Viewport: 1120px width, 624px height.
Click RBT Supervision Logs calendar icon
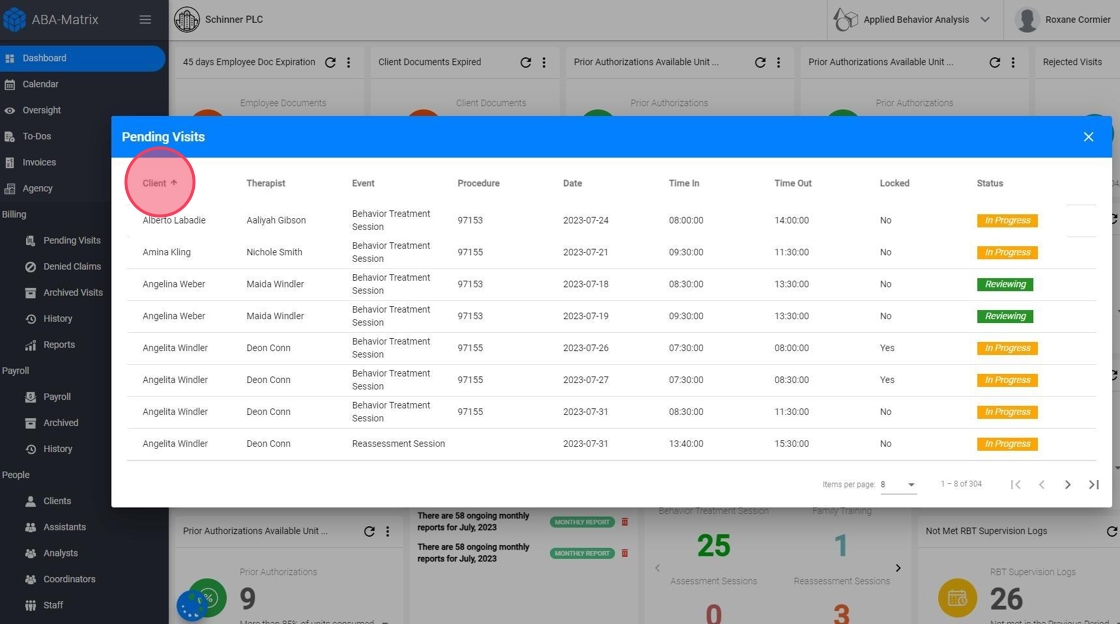point(957,598)
